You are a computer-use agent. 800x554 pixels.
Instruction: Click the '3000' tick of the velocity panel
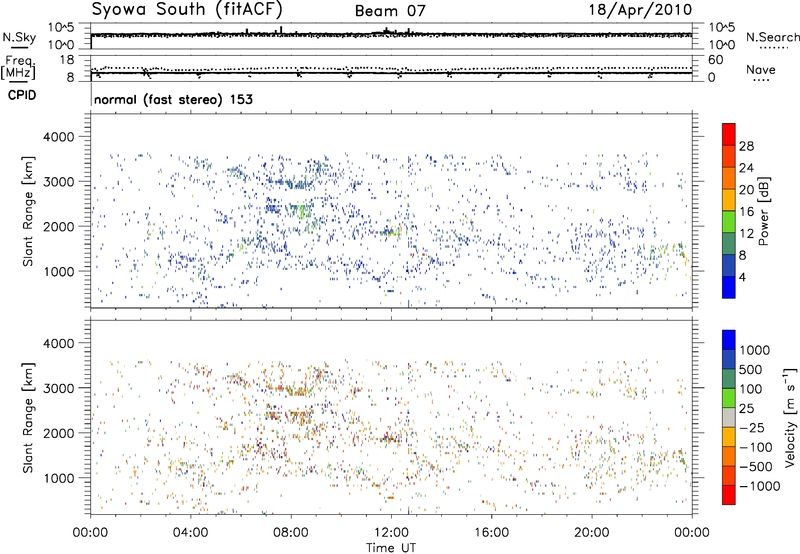click(x=59, y=388)
